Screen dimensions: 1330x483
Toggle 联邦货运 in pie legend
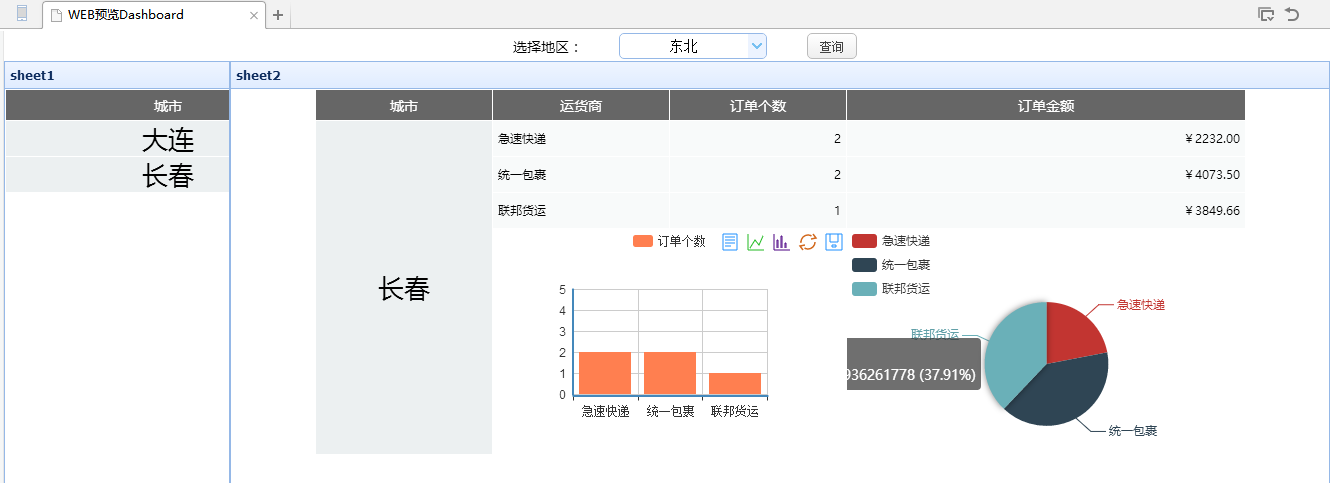891,289
